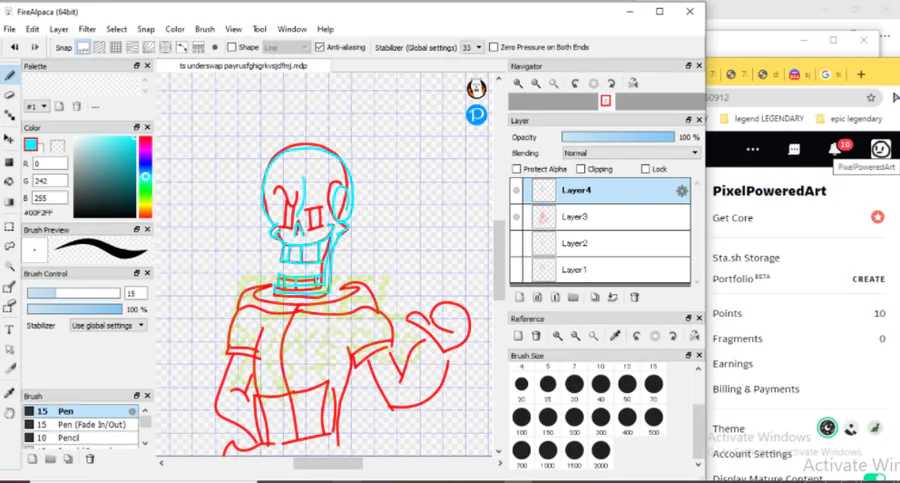Image resolution: width=900 pixels, height=483 pixels.
Task: Select the Gradient tool
Action: 10,202
